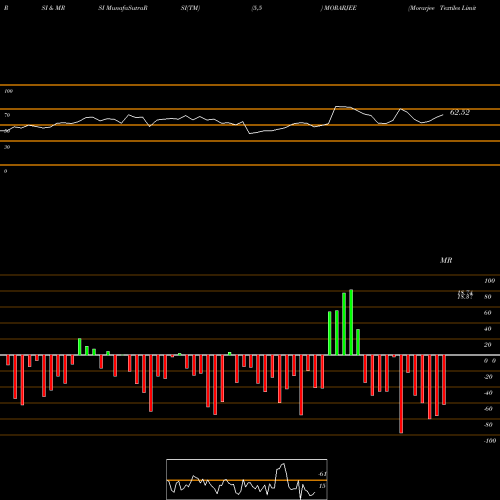
Task: Click the 80 label on MR axis
Action: [x=488, y=297]
